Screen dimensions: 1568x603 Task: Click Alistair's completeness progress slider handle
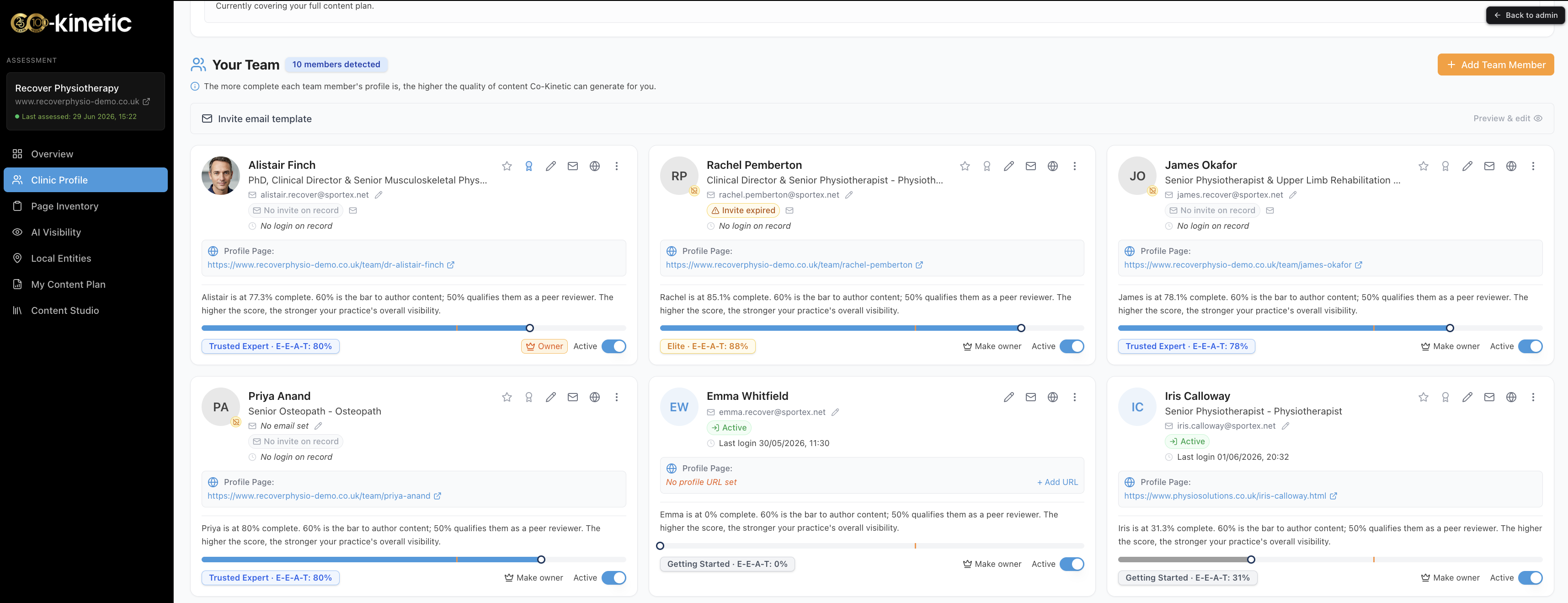click(529, 328)
